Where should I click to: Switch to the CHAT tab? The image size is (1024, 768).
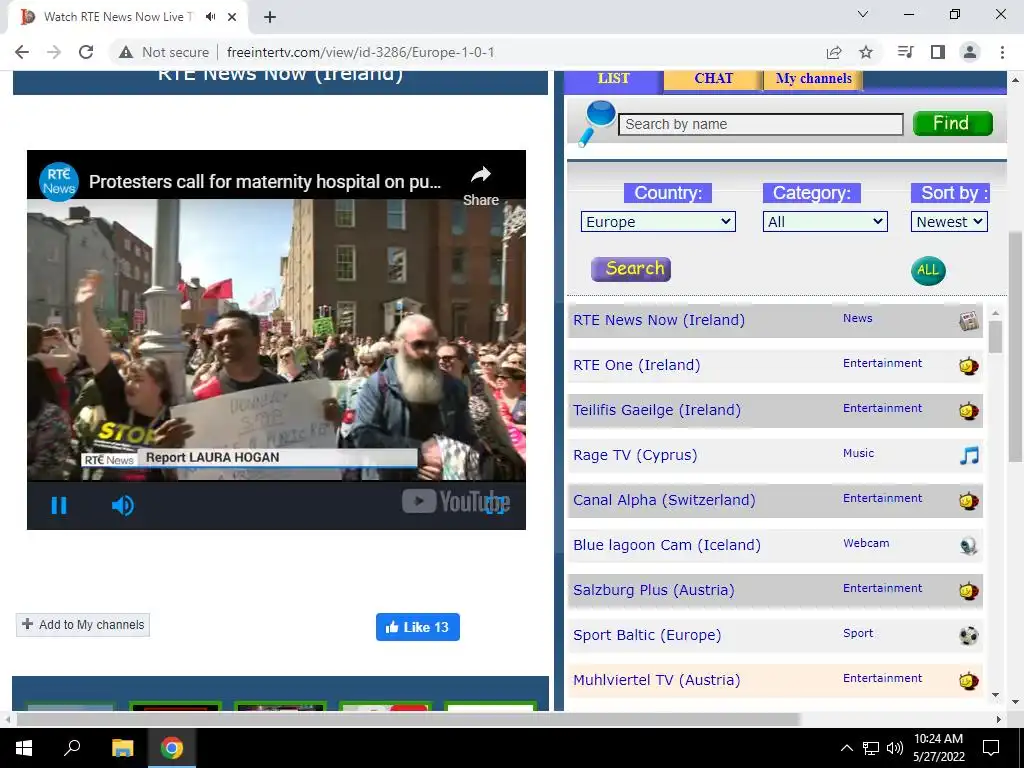[x=713, y=78]
